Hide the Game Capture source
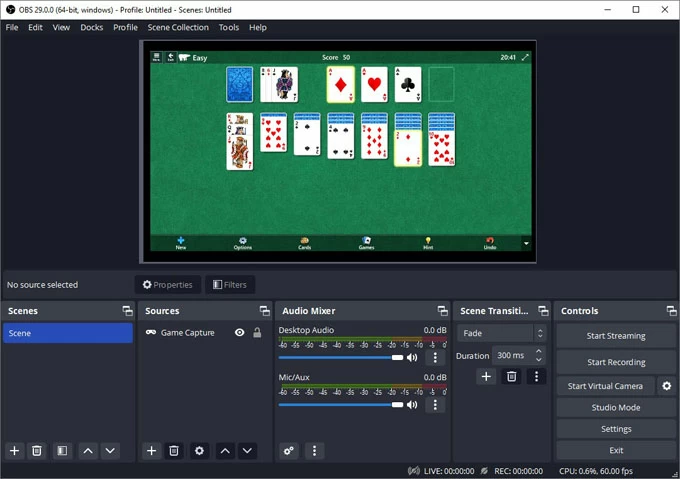Screen dimensions: 680x479 pyautogui.click(x=240, y=333)
